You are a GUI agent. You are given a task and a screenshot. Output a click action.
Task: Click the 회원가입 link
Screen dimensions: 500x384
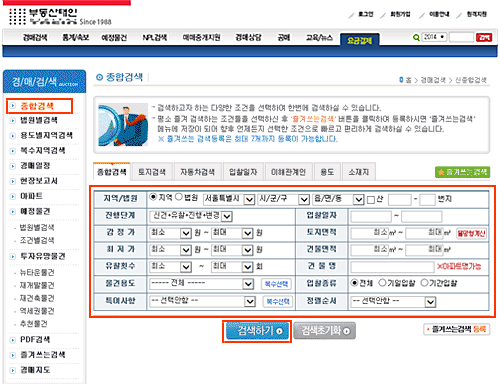(x=400, y=14)
